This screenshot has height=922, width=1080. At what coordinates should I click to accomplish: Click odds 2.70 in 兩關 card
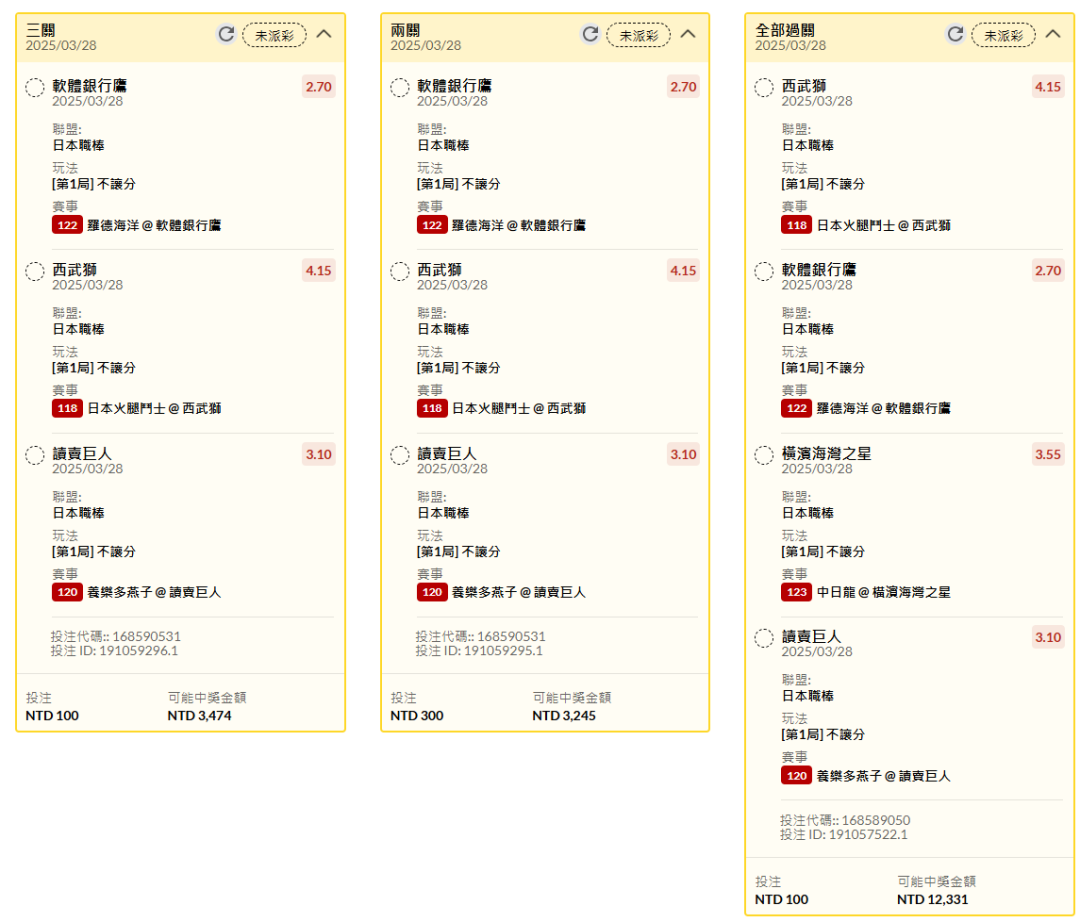click(x=683, y=87)
